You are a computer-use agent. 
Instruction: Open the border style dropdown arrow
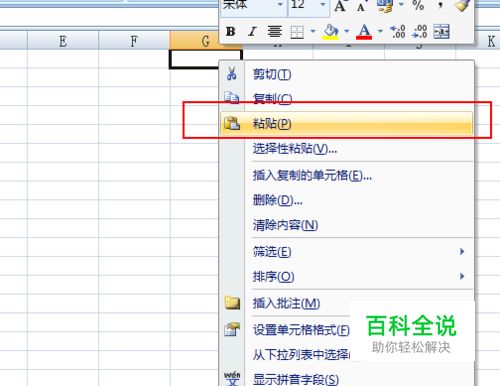point(313,31)
